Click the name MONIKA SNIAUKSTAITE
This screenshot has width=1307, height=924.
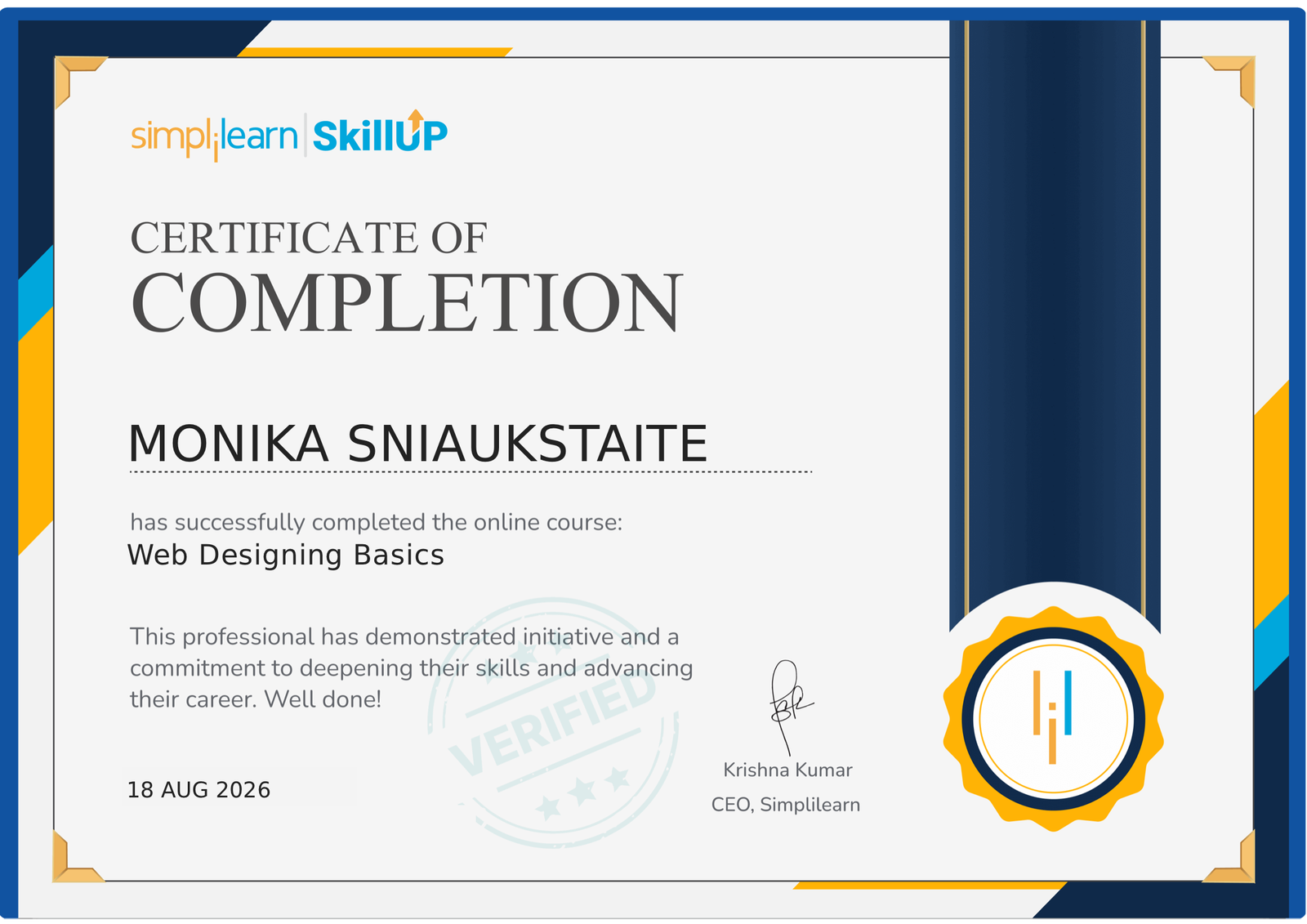pyautogui.click(x=417, y=444)
